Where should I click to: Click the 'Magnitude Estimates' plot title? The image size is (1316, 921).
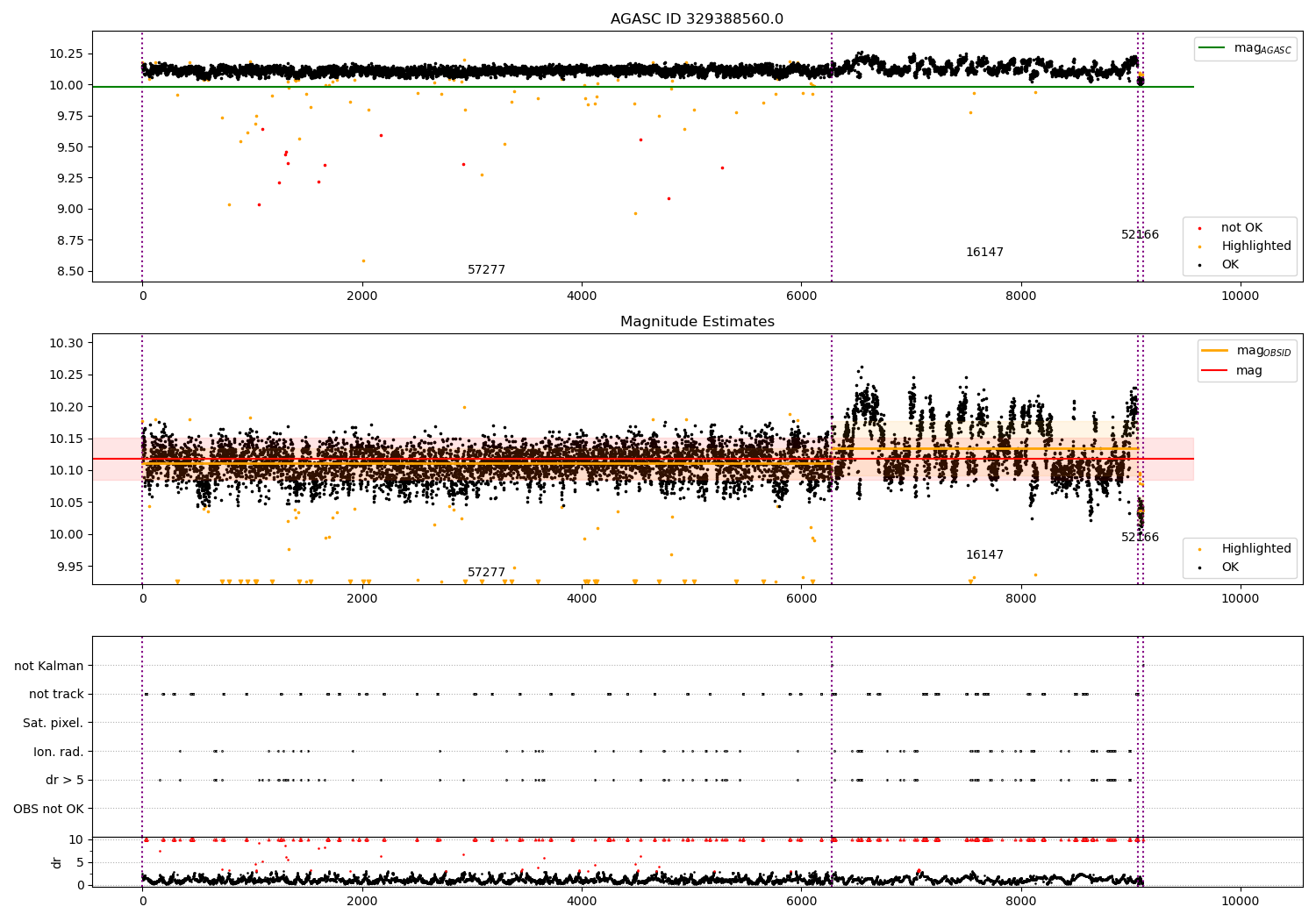(697, 322)
